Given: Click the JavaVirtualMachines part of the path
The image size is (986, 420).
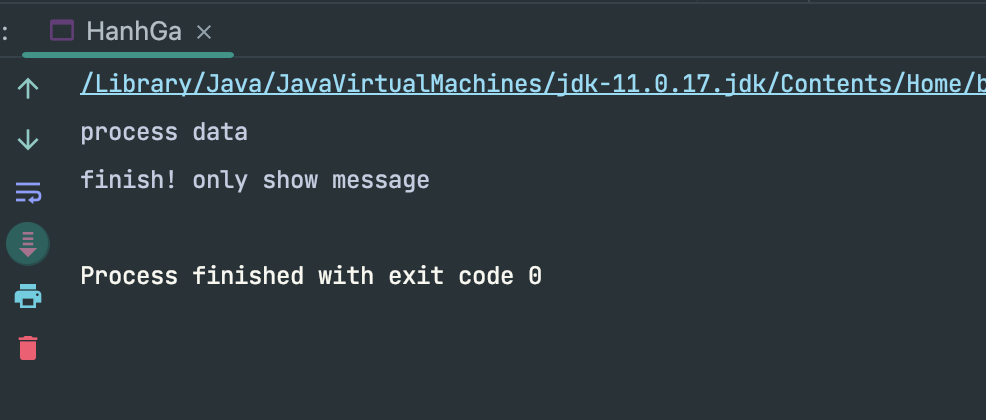Looking at the screenshot, I should click(x=410, y=84).
